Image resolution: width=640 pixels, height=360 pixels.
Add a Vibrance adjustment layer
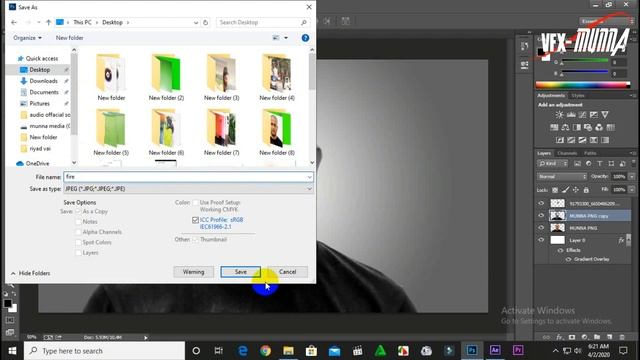click(605, 115)
